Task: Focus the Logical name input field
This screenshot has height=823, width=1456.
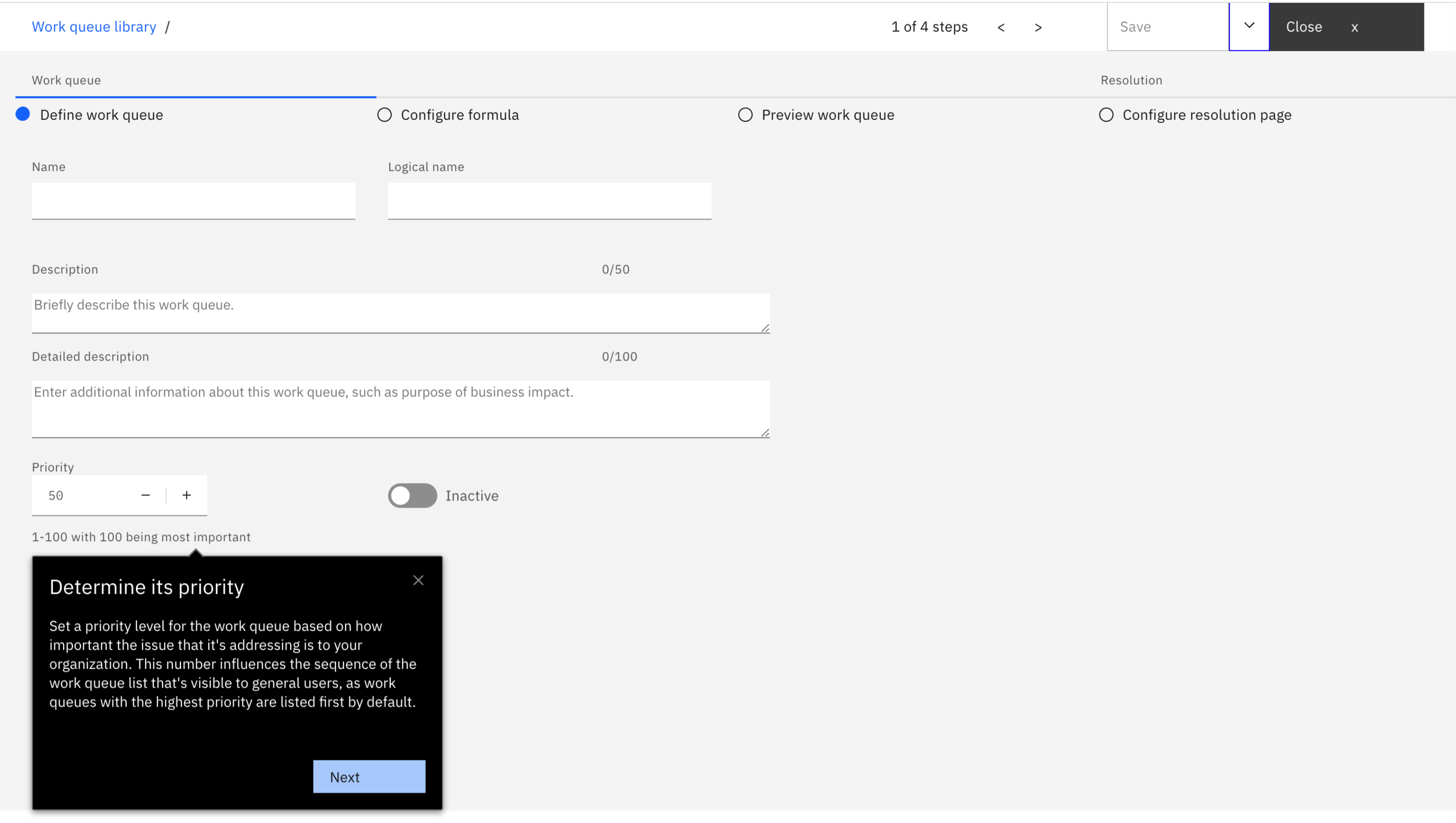Action: (x=549, y=201)
